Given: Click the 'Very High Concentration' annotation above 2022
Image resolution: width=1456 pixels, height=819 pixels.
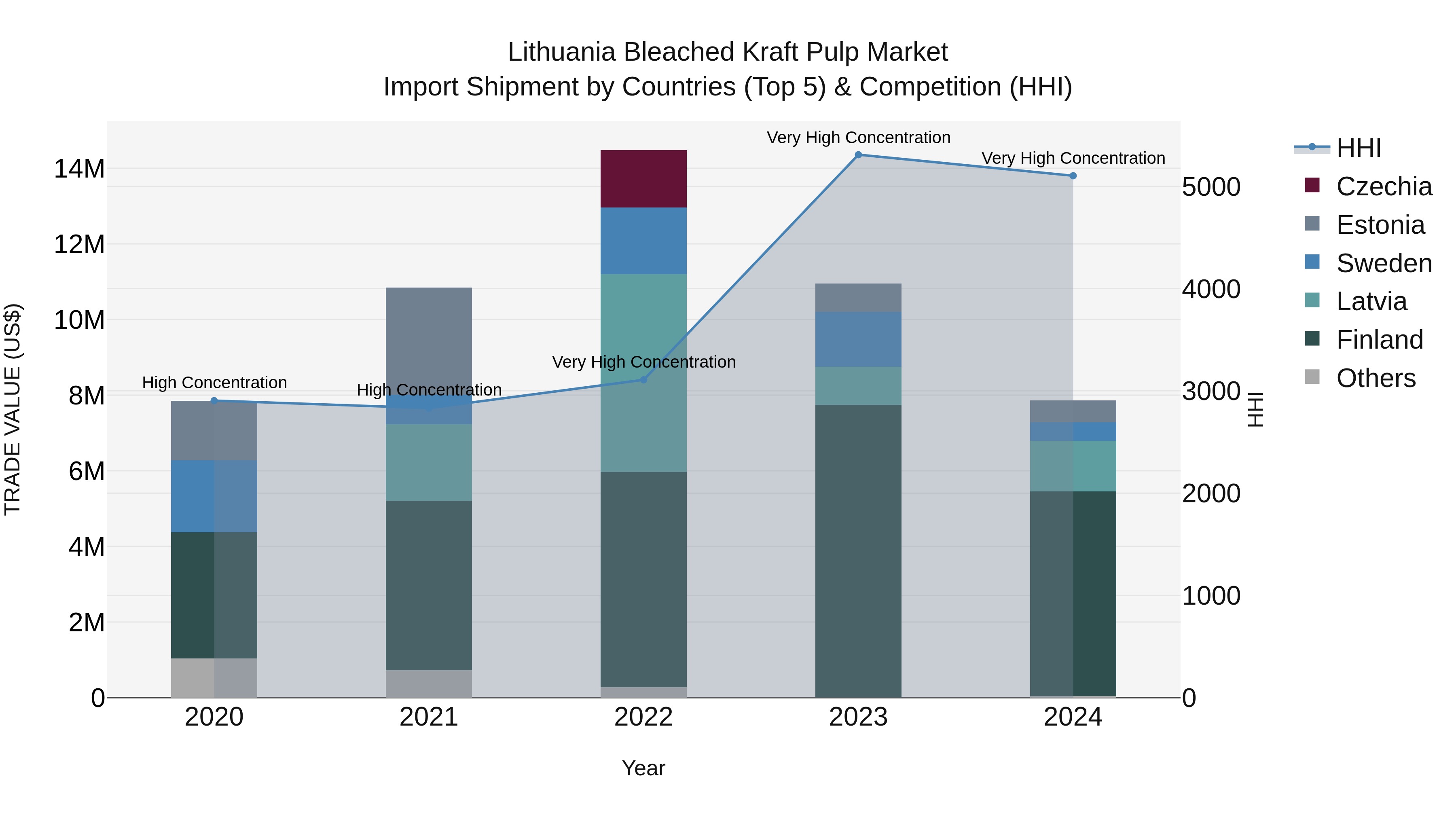Looking at the screenshot, I should click(644, 362).
